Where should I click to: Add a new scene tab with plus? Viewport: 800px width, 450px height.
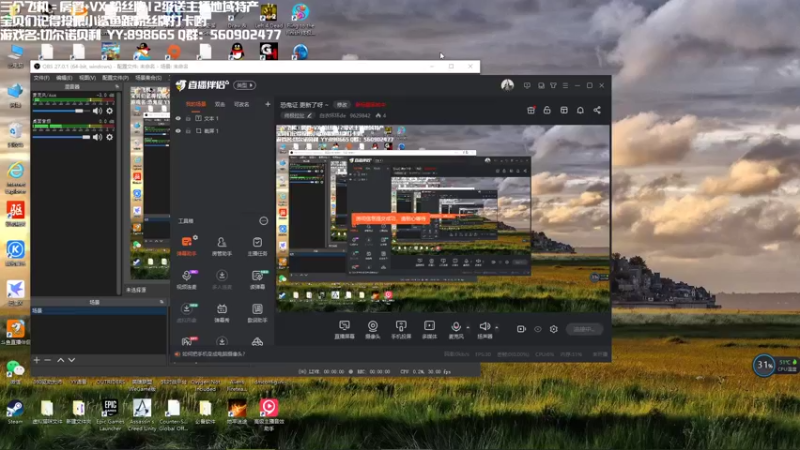(267, 104)
